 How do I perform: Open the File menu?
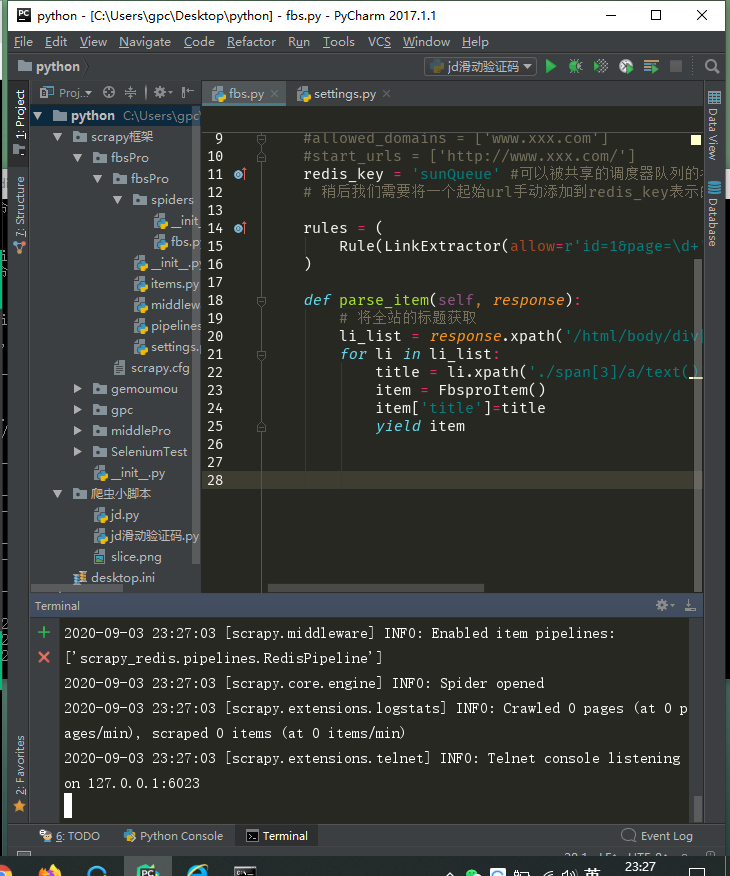[23, 42]
